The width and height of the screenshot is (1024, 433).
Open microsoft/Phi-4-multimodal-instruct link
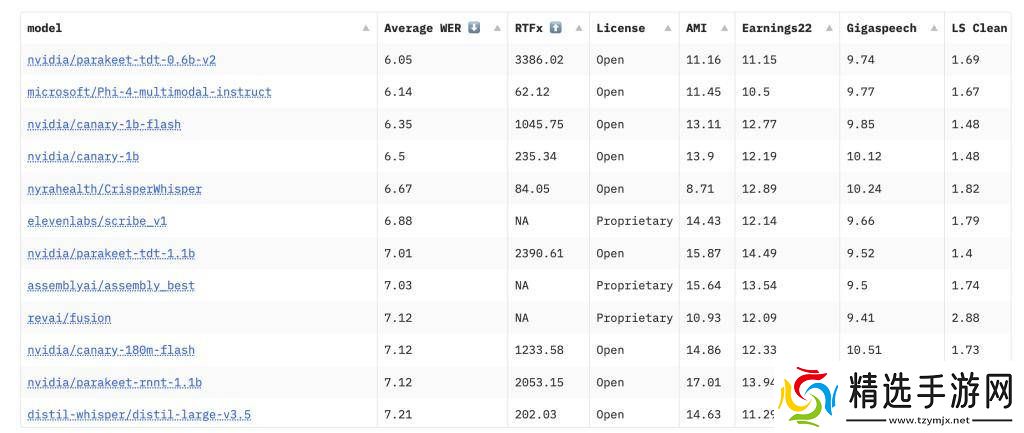click(x=149, y=92)
